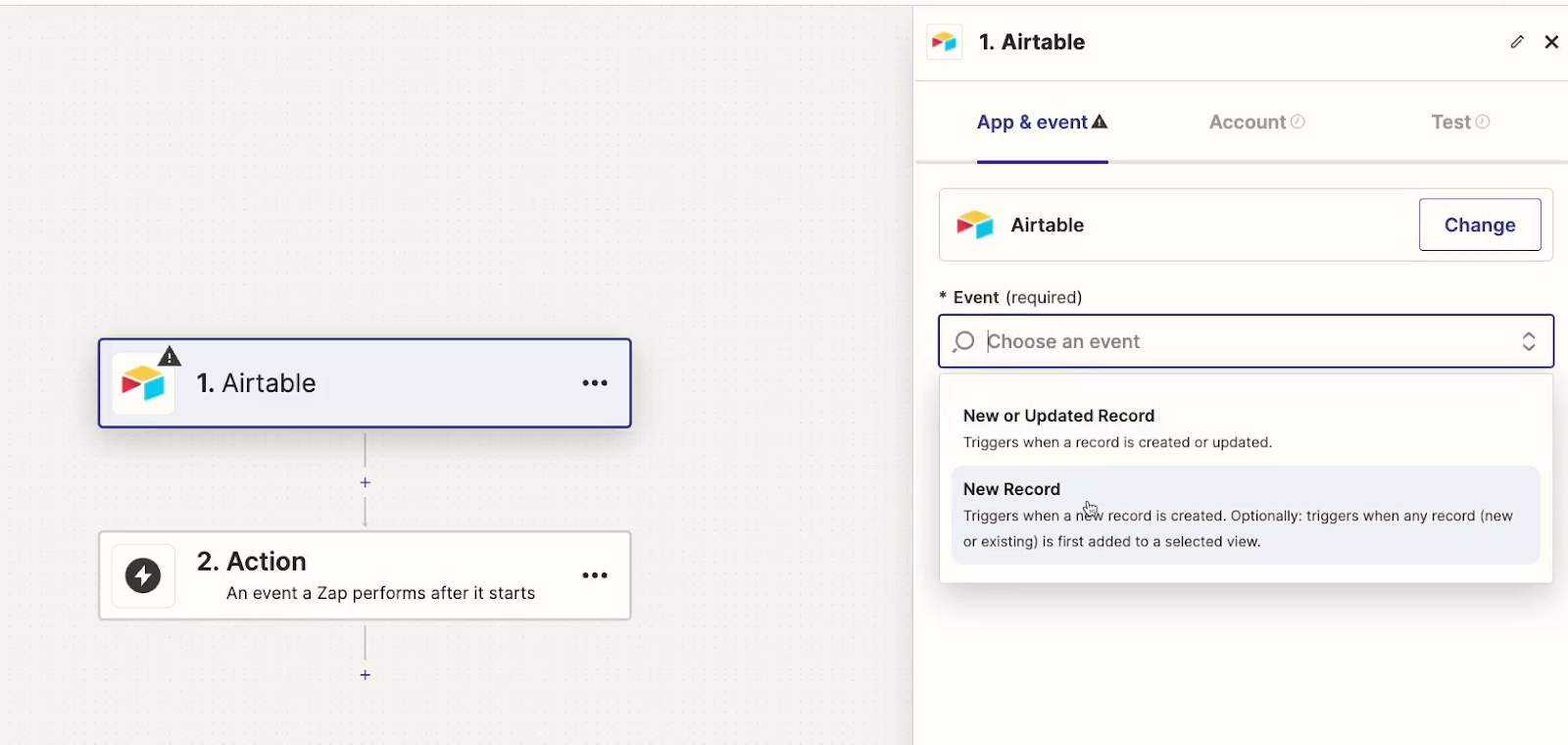Click the lightning bolt Action icon
This screenshot has width=1568, height=745.
[x=143, y=575]
